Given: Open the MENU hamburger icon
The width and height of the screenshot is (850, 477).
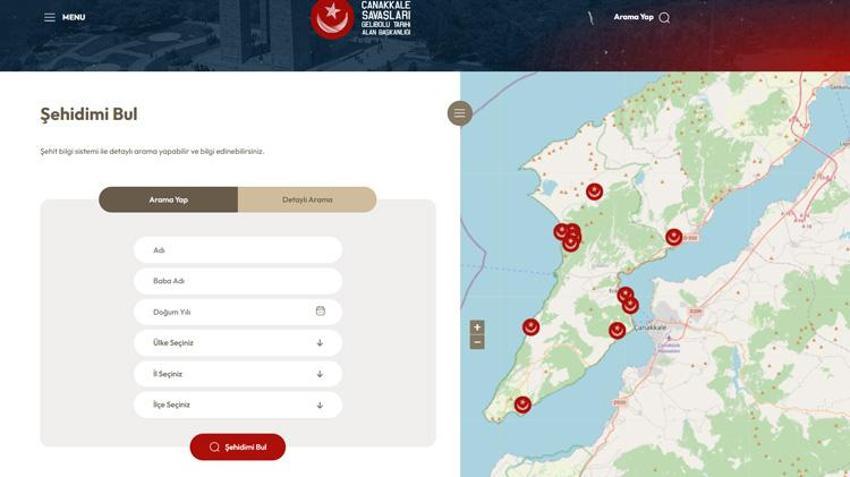Looking at the screenshot, I should [x=49, y=17].
